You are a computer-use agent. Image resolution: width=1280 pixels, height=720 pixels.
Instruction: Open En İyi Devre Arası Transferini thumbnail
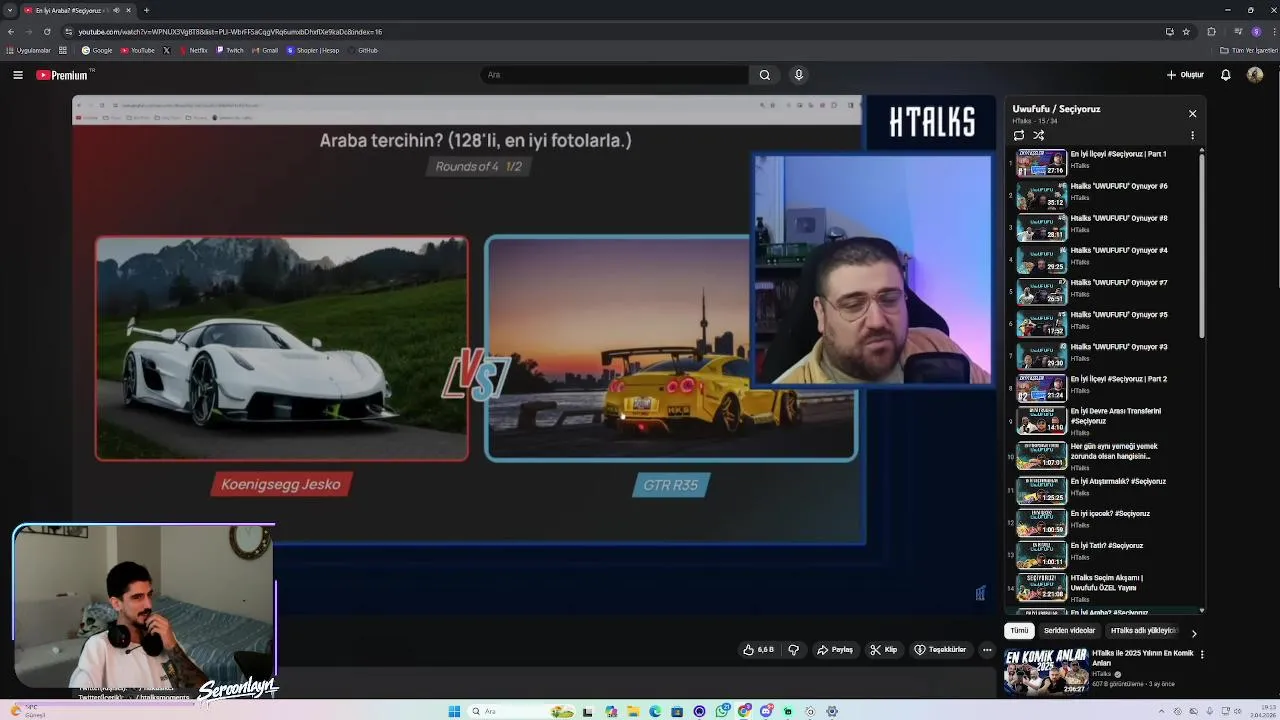(x=1041, y=419)
